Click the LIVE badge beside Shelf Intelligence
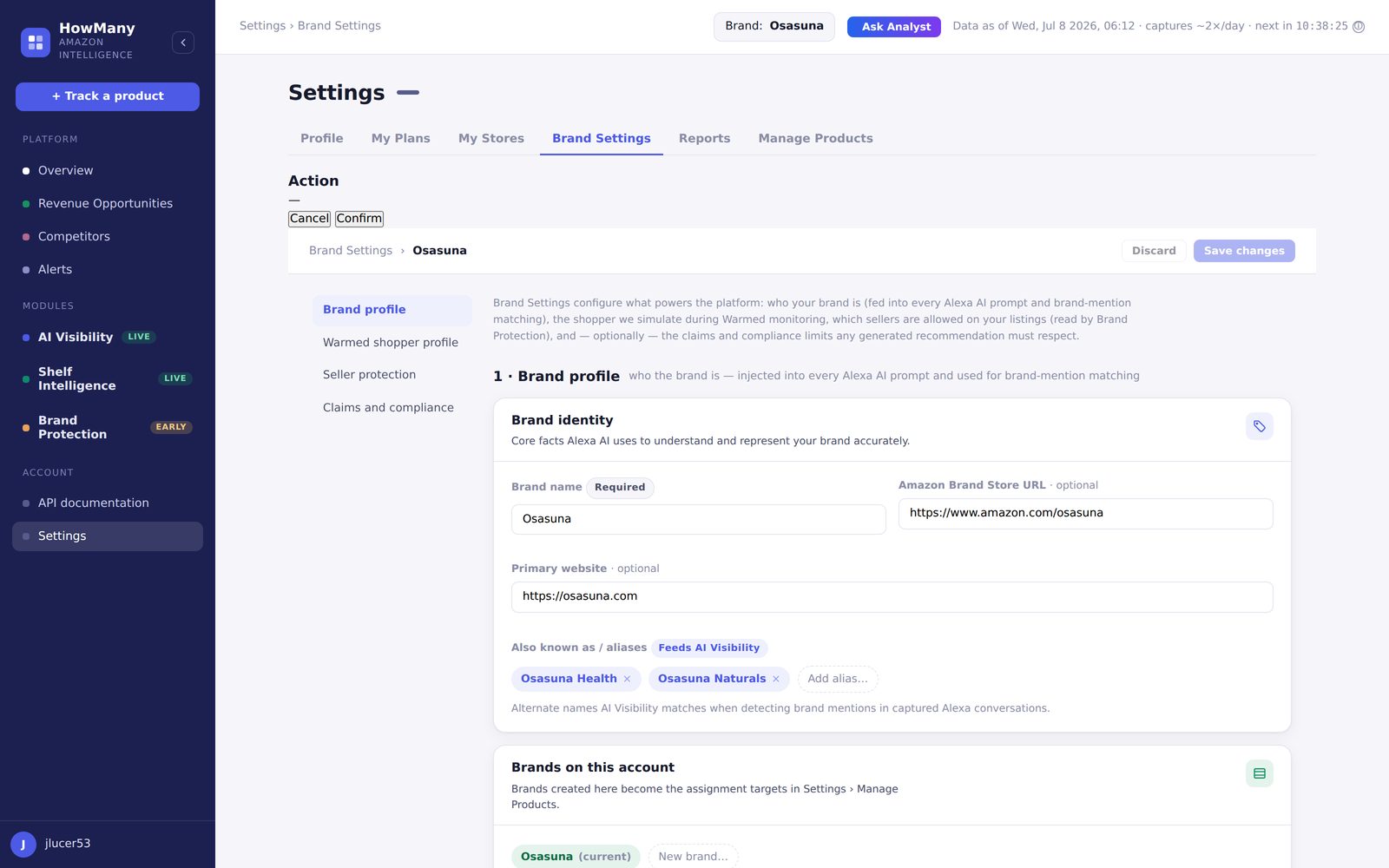The height and width of the screenshot is (868, 1389). coord(175,378)
